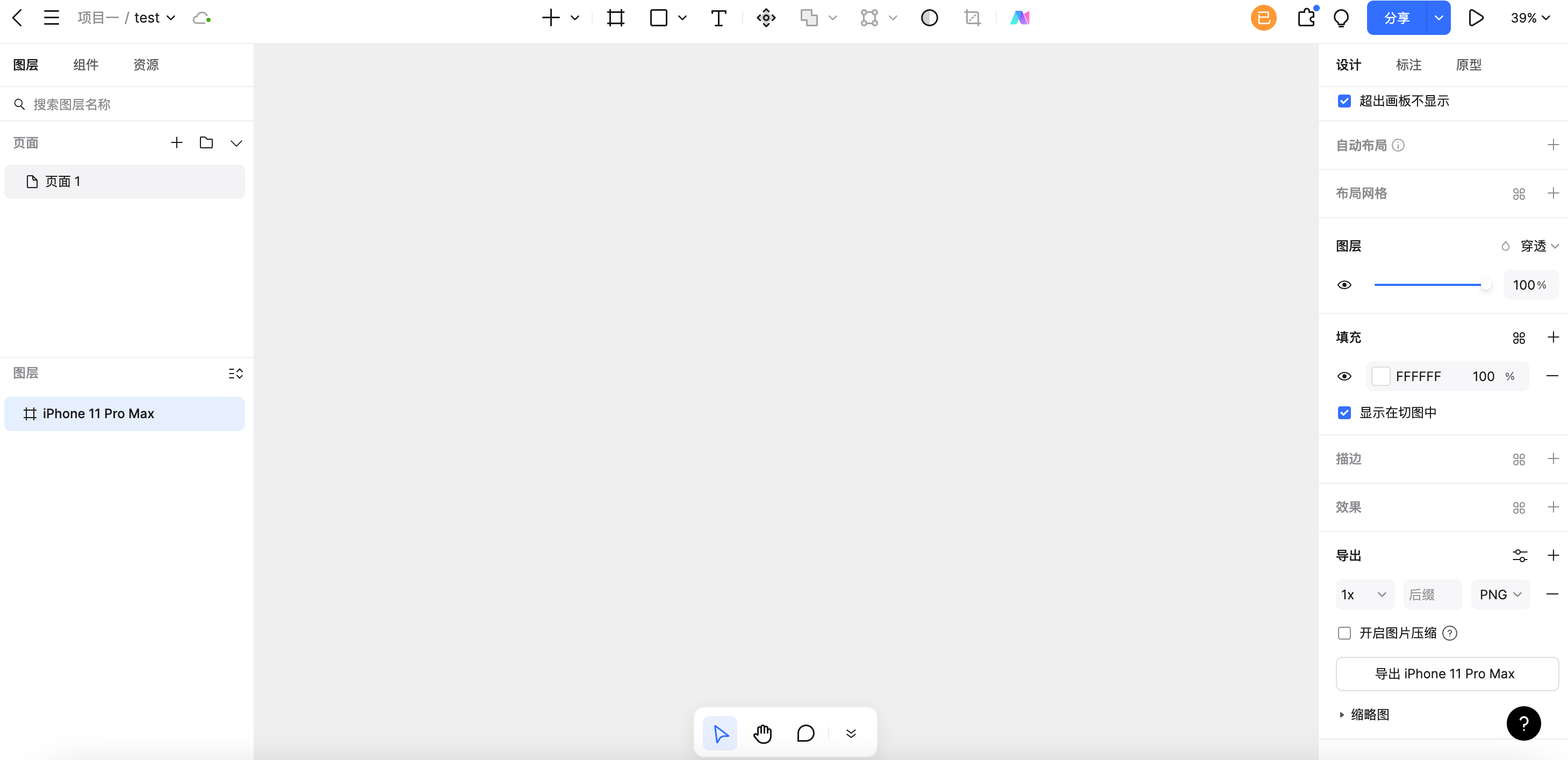This screenshot has height=760, width=1568.
Task: Start prototype preview play button
Action: (x=1475, y=18)
